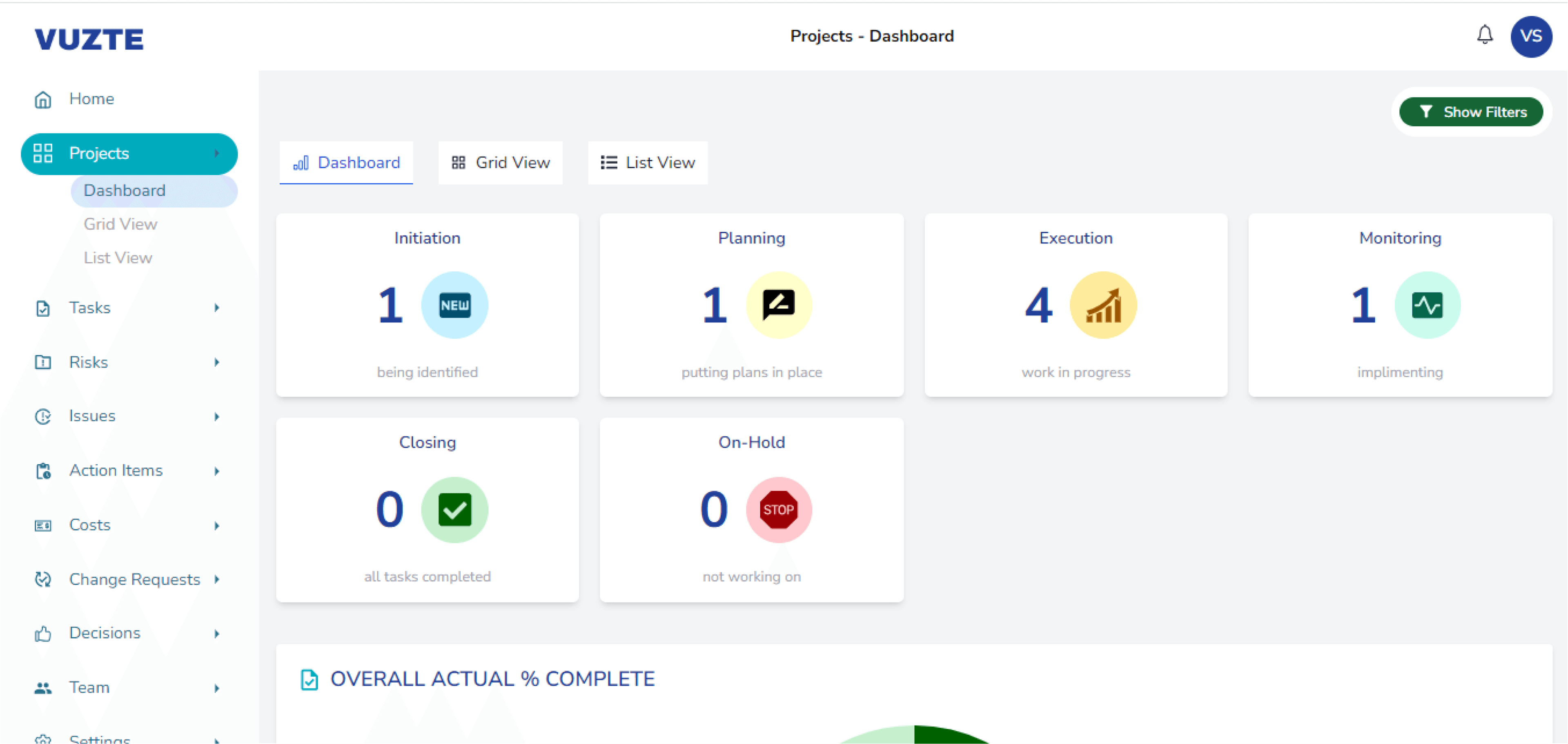Screen dimensions: 1568x744
Task: Click the Planning card edit-note icon
Action: (x=778, y=304)
